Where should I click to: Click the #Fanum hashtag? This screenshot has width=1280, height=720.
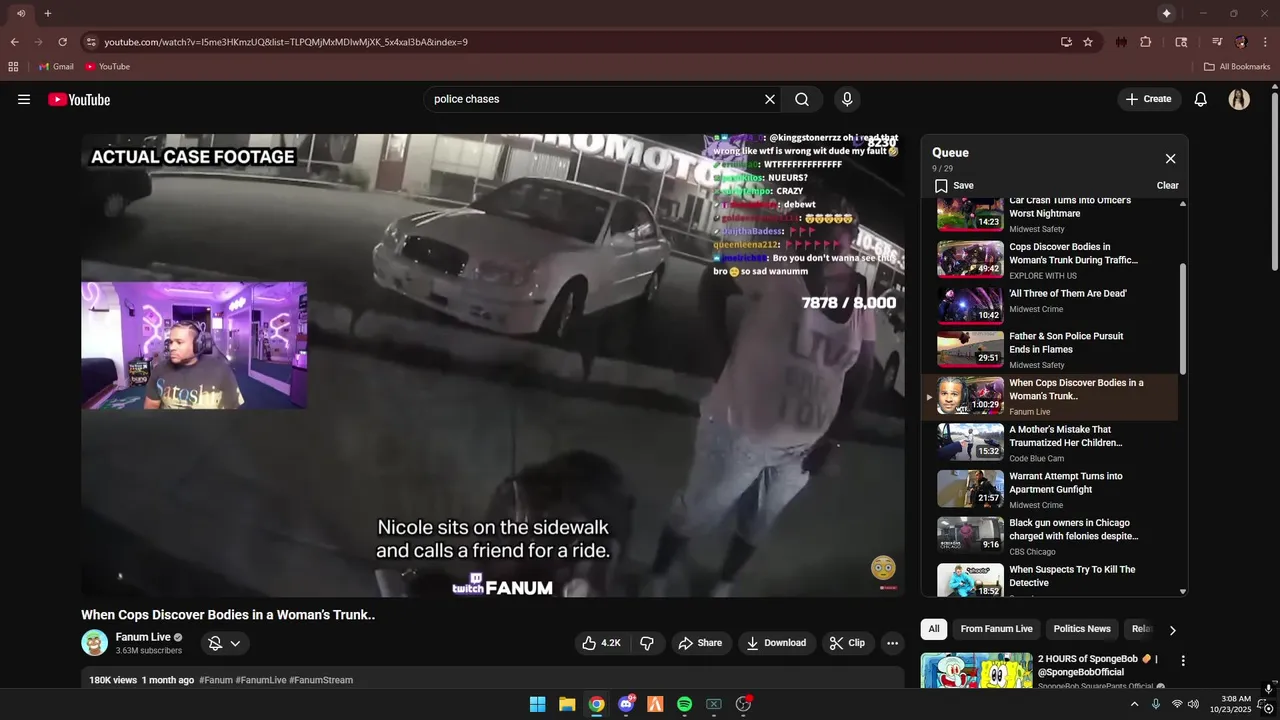216,680
